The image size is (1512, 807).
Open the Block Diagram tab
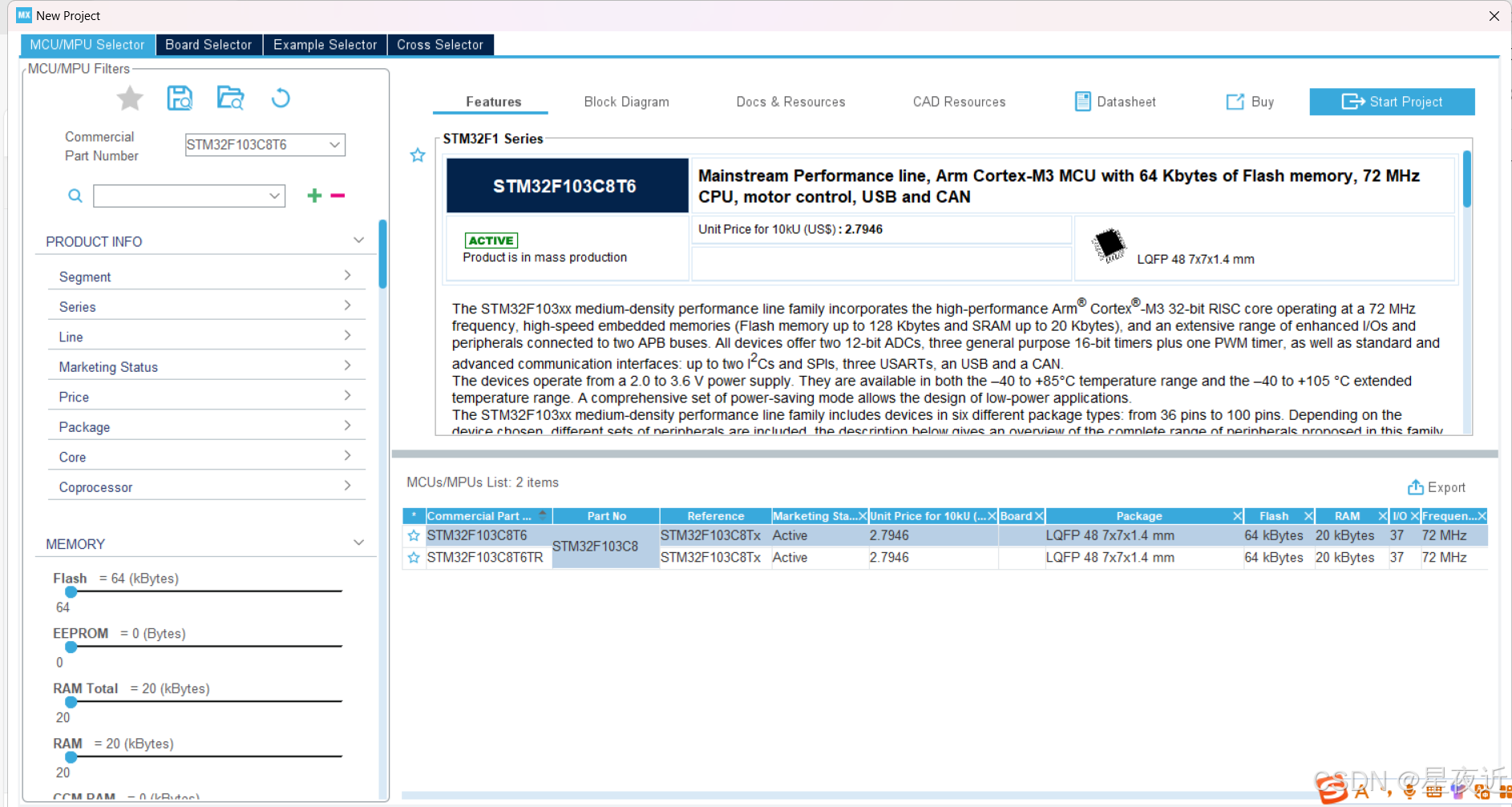click(626, 102)
